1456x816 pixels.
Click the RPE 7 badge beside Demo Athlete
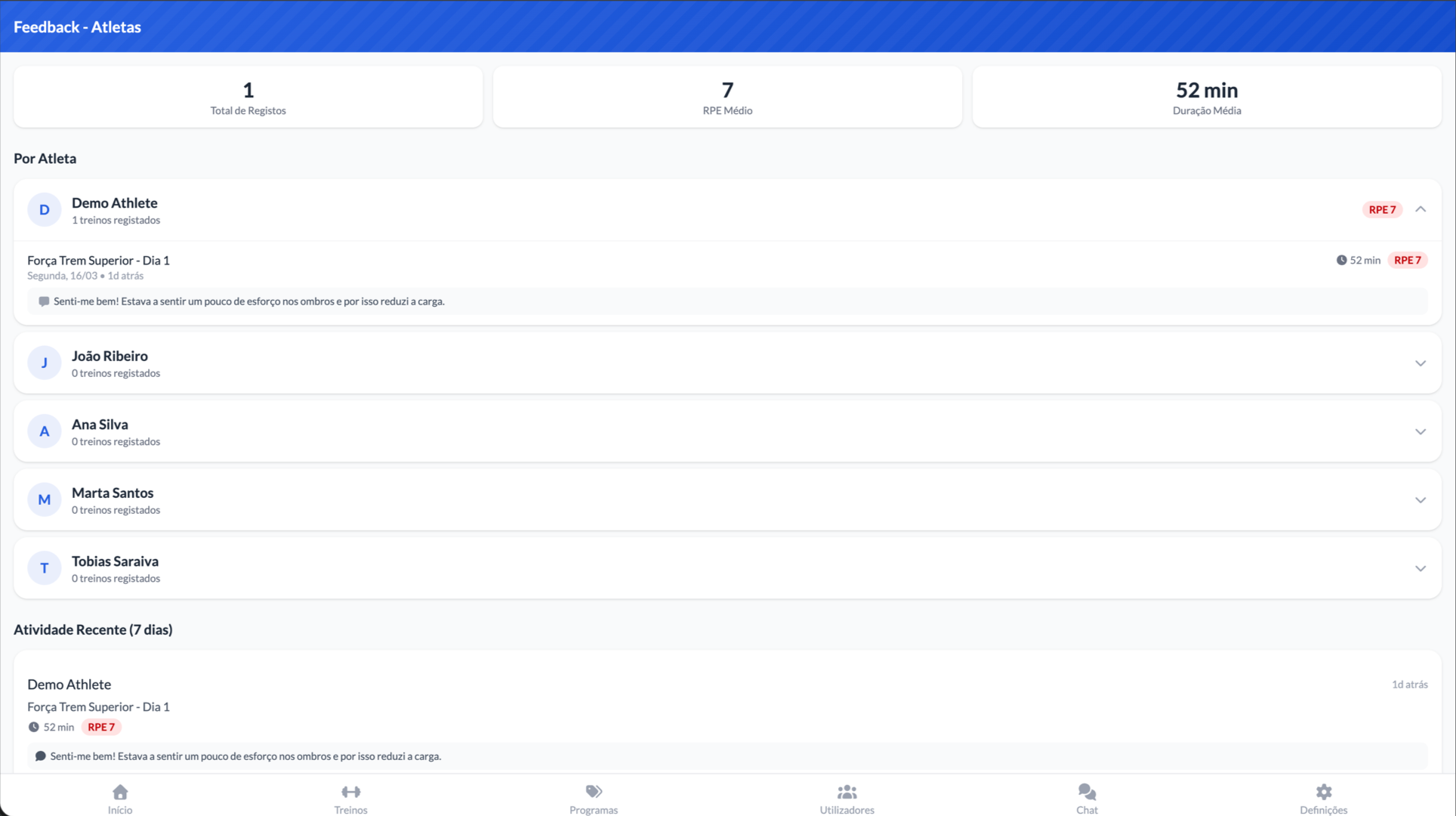point(1382,210)
